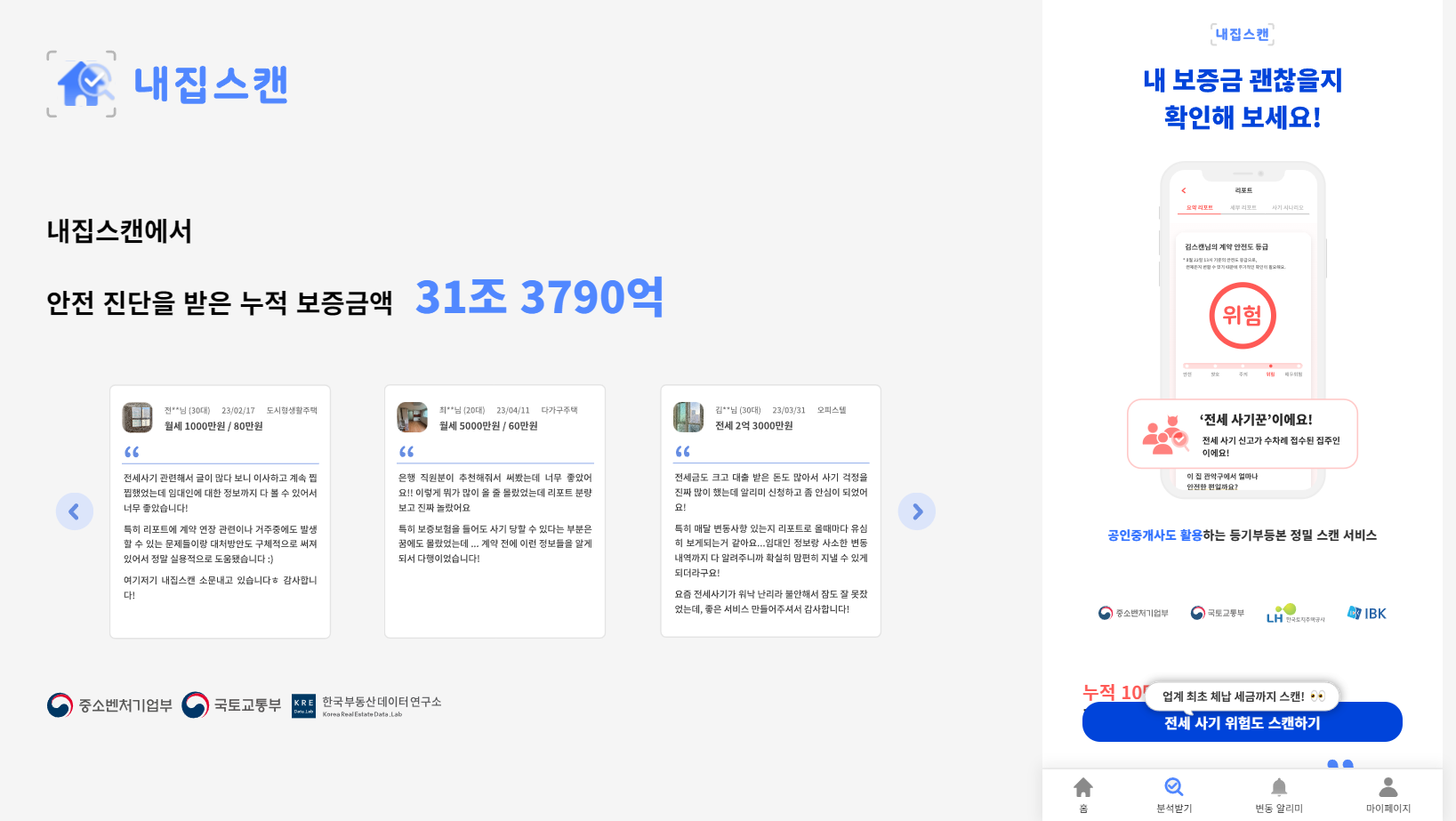Click the '전세 사기꾼'이에요! warning card
This screenshot has width=1456, height=821.
point(1243,434)
